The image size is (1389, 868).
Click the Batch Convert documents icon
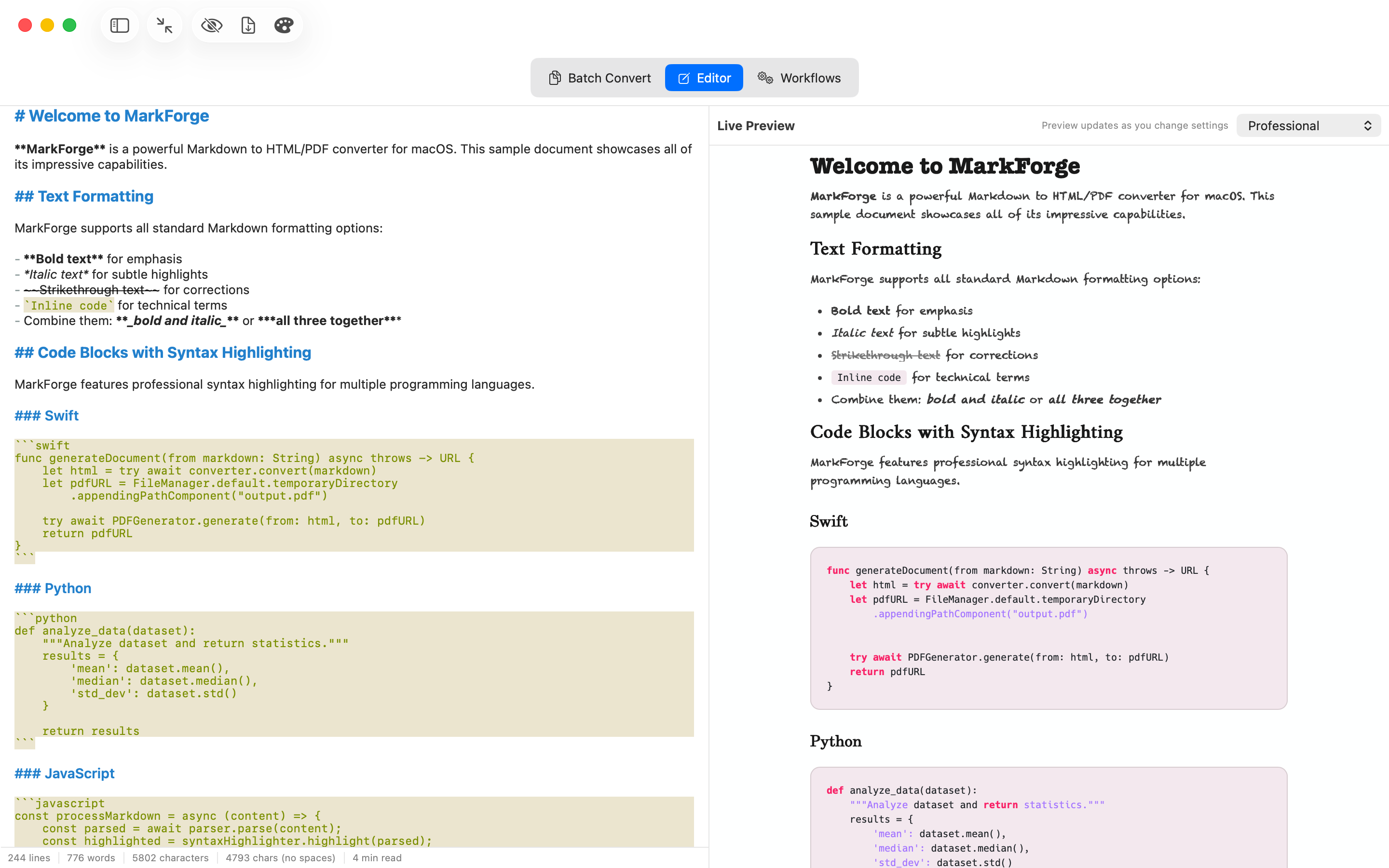tap(555, 78)
